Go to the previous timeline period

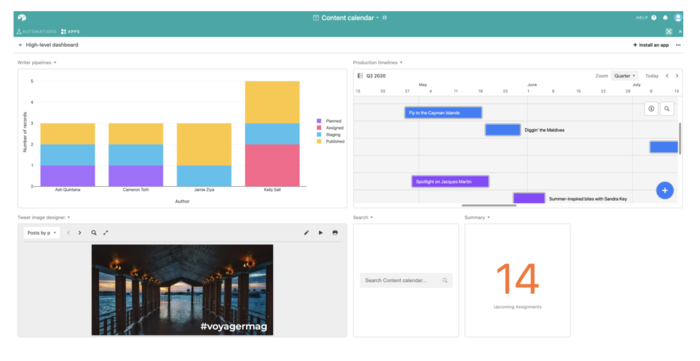[x=667, y=76]
